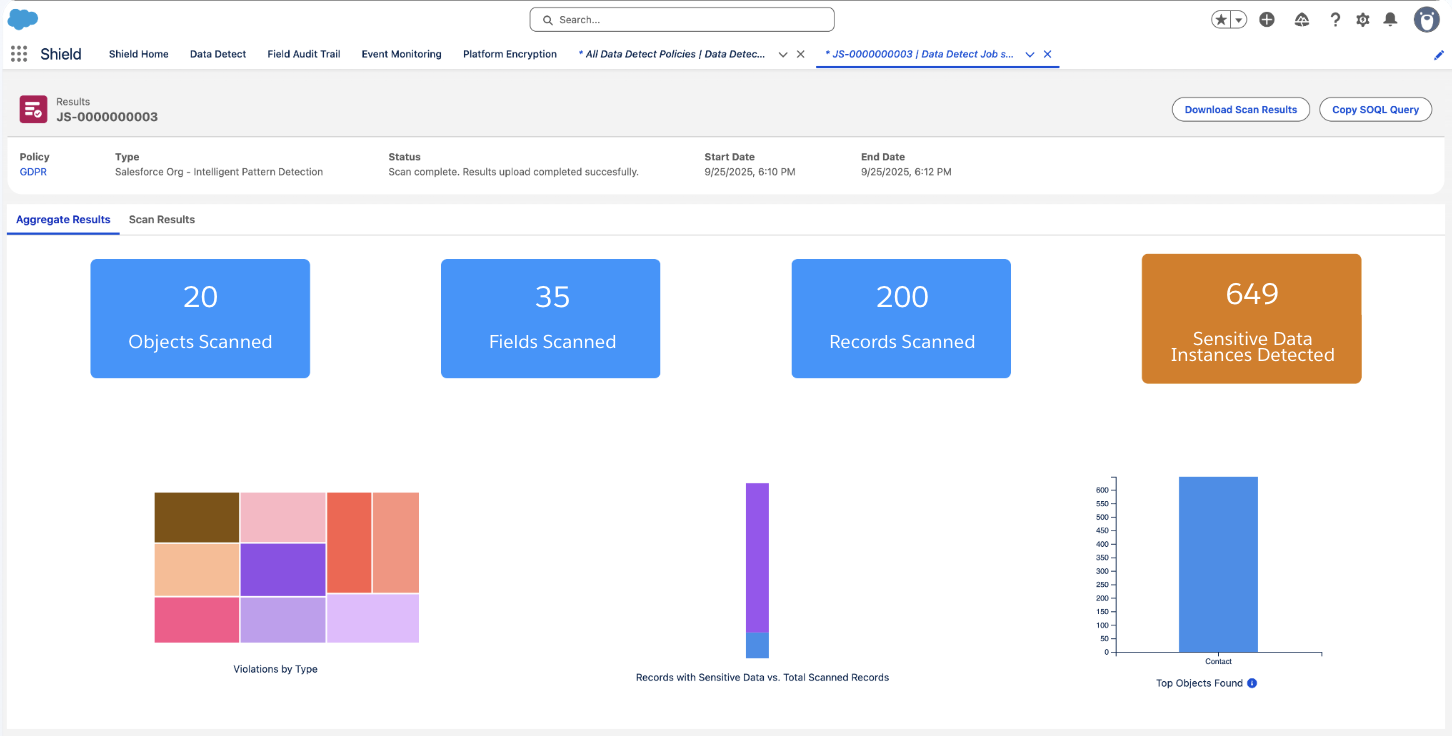Click the Favorites star icon

1222,20
